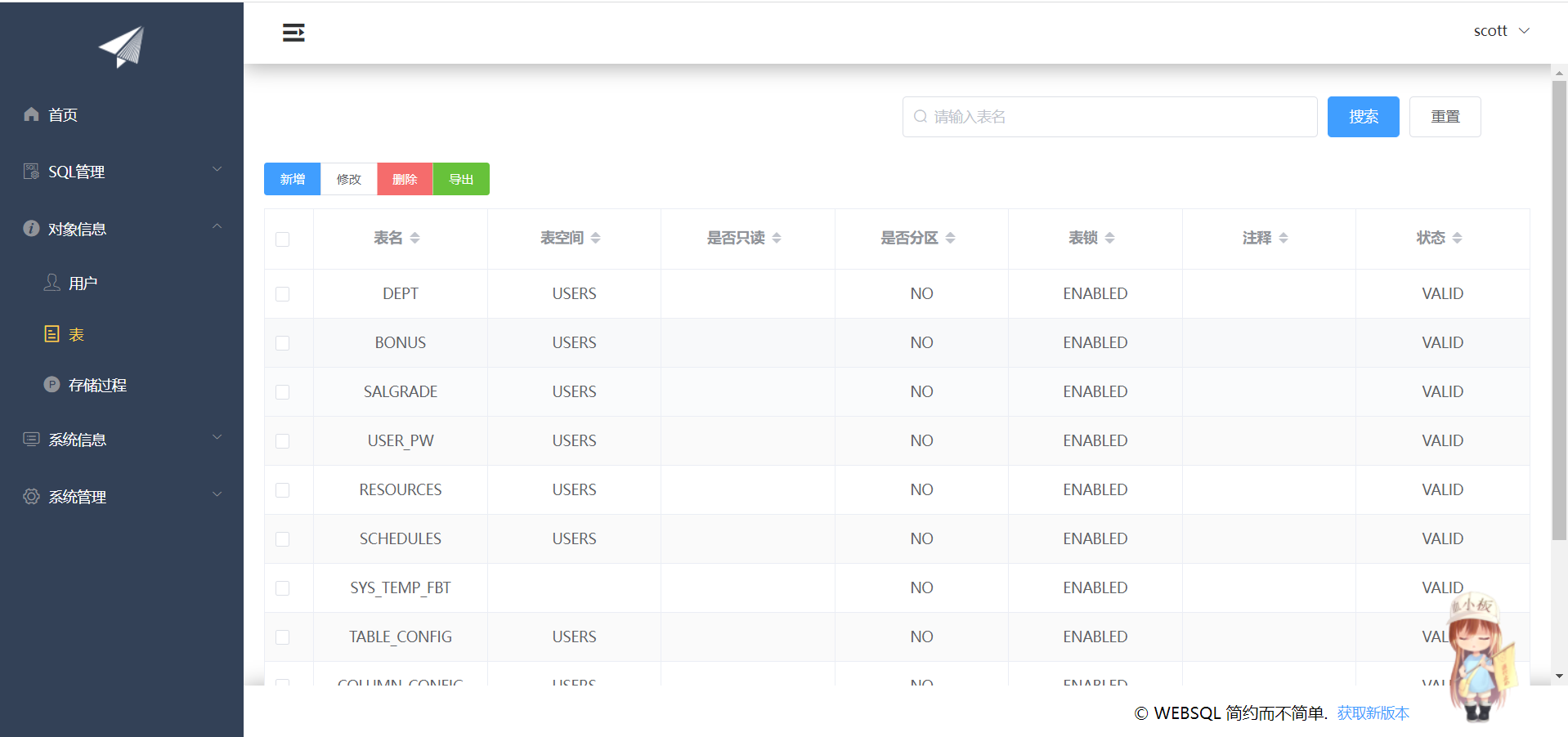Viewport: 1568px width, 737px height.
Task: Expand the SQL管理 submenu chevron
Action: coord(217,169)
